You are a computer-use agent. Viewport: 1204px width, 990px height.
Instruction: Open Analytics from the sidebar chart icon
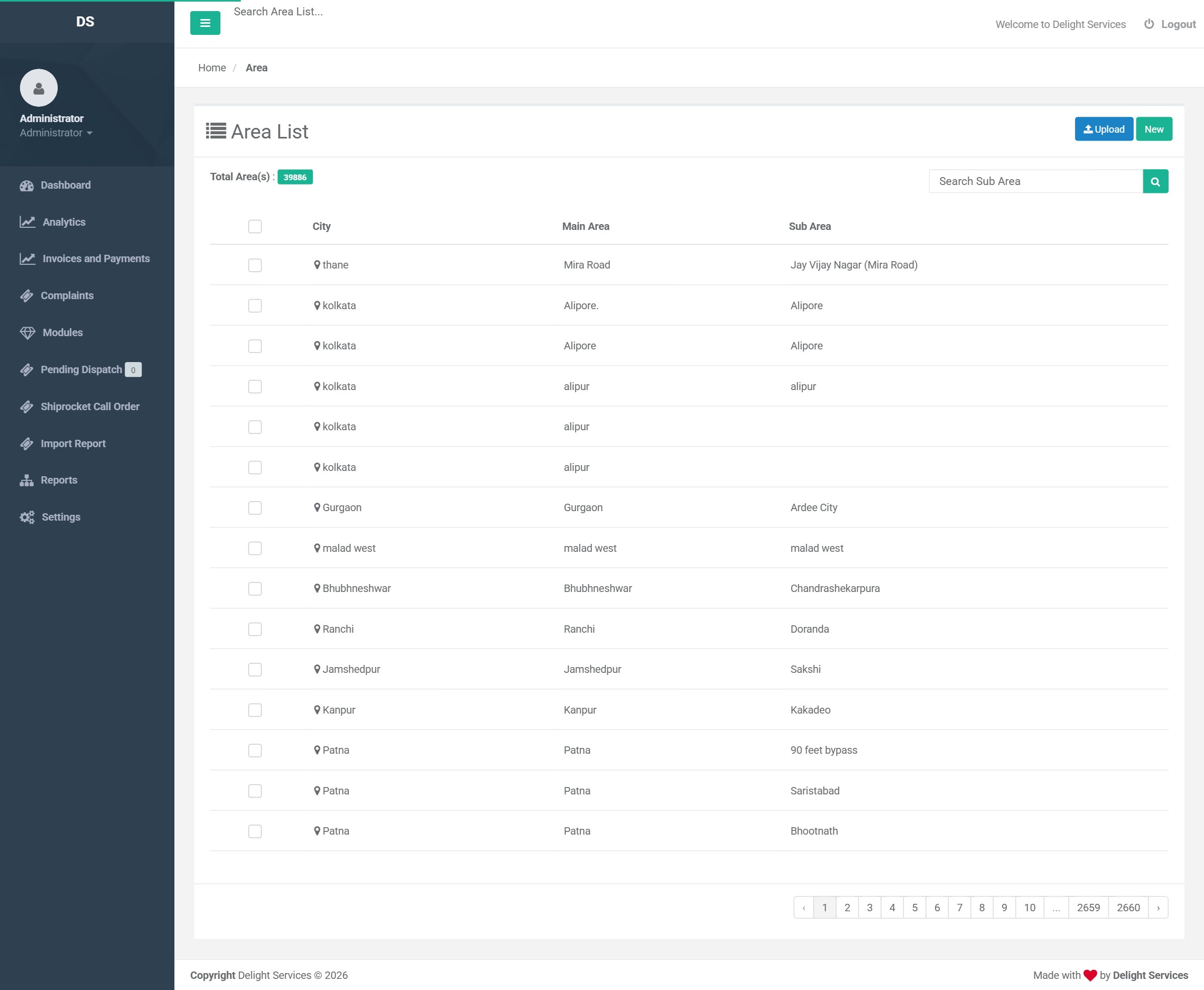tap(27, 222)
